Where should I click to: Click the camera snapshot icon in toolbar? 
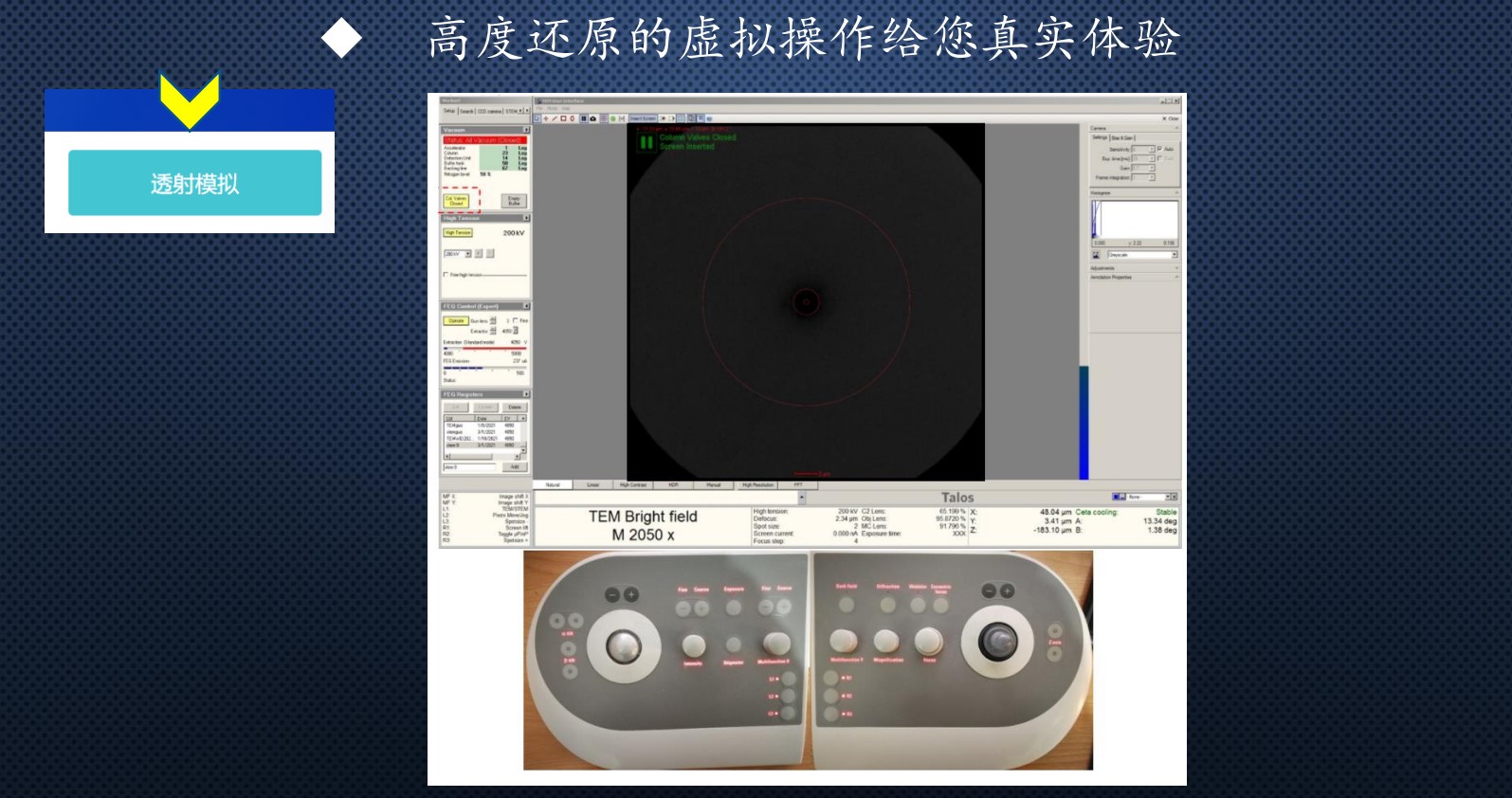[x=593, y=118]
